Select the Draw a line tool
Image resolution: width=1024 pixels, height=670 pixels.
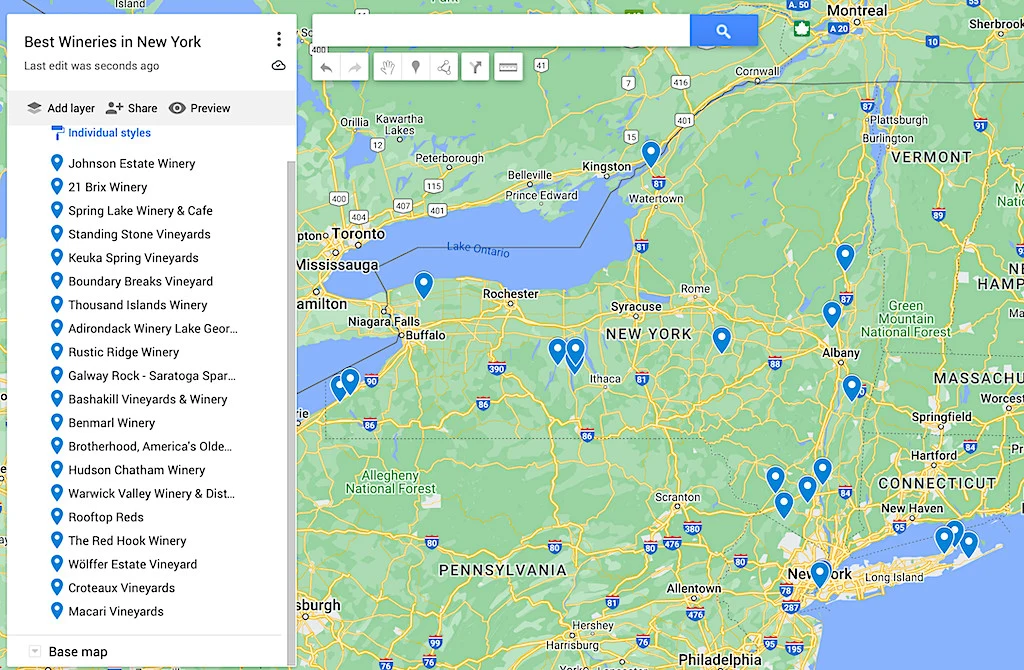(x=443, y=67)
